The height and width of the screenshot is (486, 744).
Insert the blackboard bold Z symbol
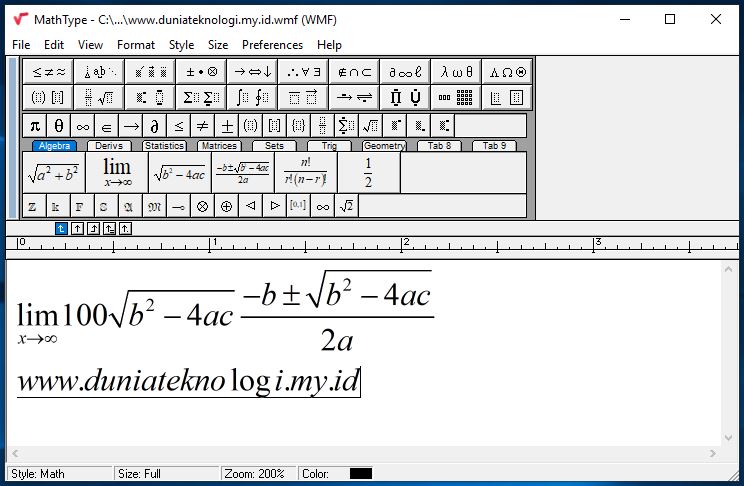click(34, 206)
